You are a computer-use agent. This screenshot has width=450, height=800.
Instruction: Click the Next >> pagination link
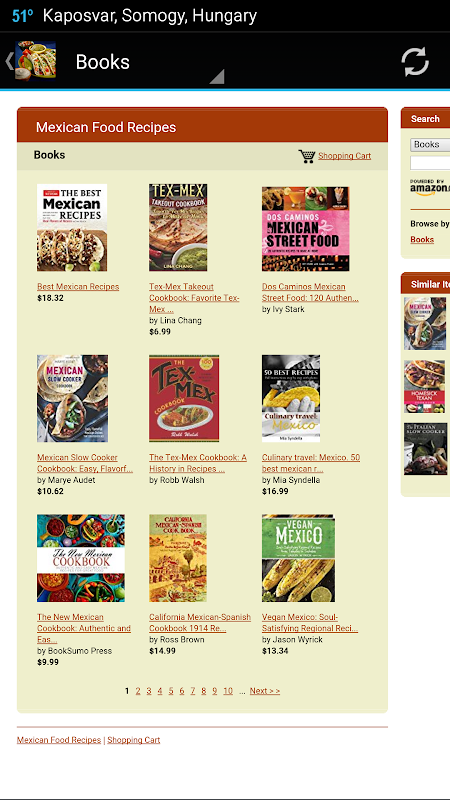coord(265,691)
